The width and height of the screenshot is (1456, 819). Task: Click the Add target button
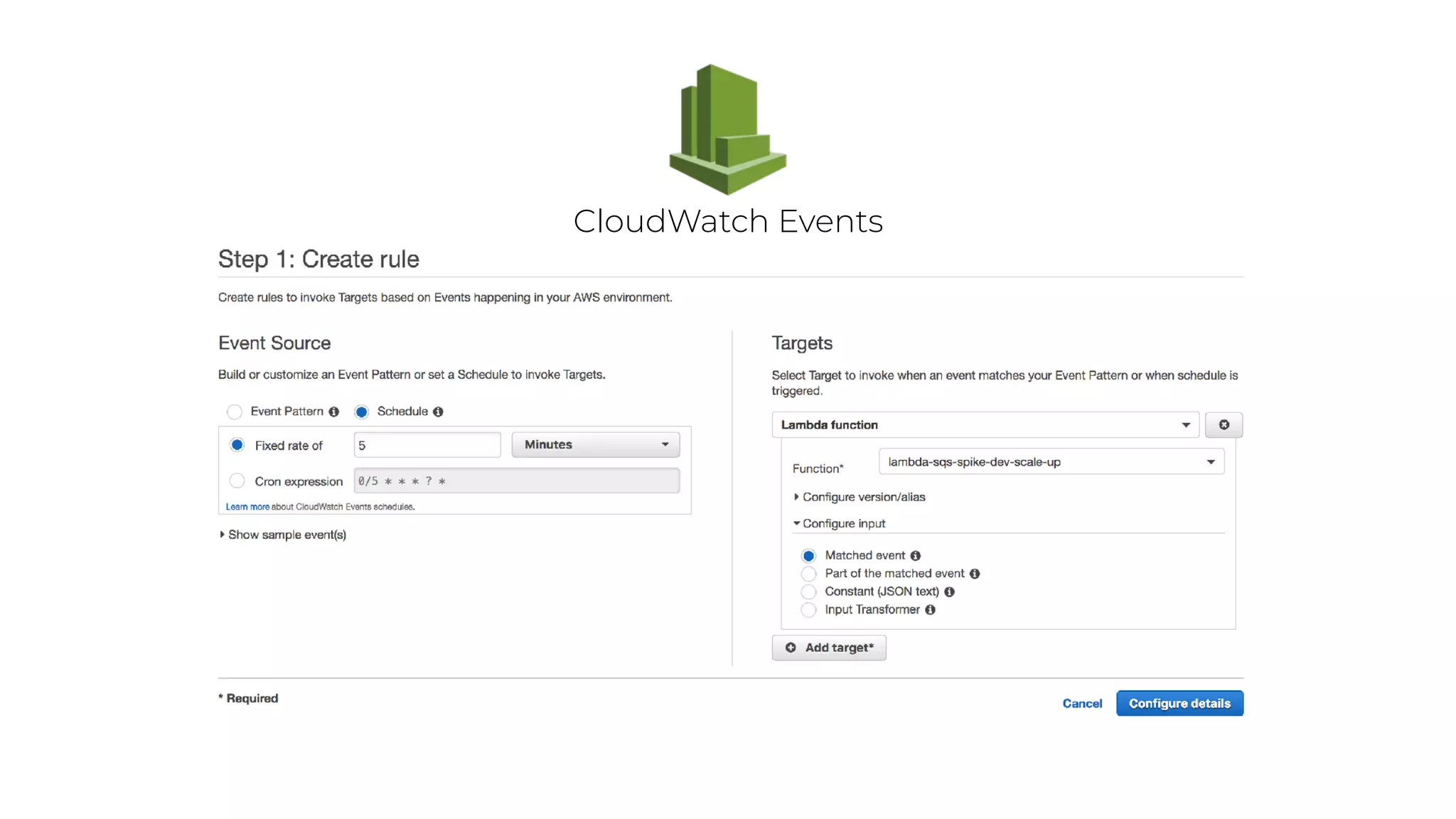[829, 648]
